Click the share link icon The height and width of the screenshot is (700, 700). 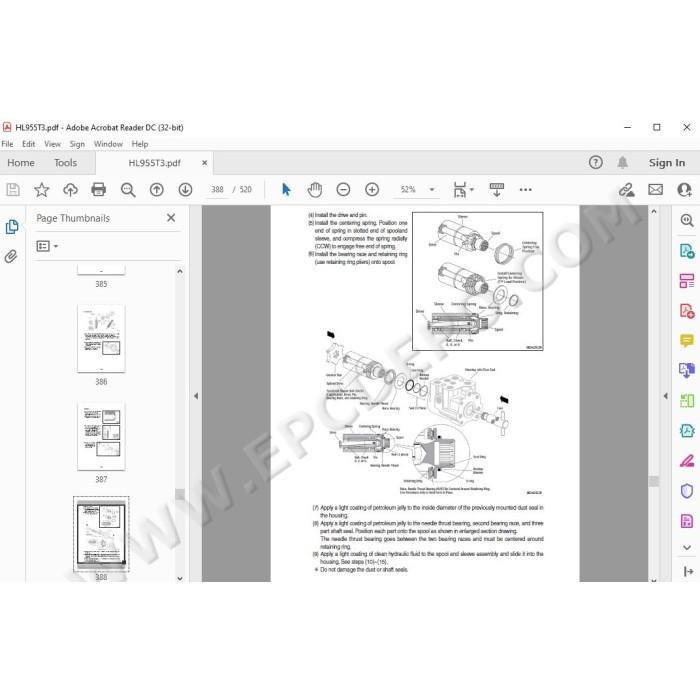[x=626, y=190]
